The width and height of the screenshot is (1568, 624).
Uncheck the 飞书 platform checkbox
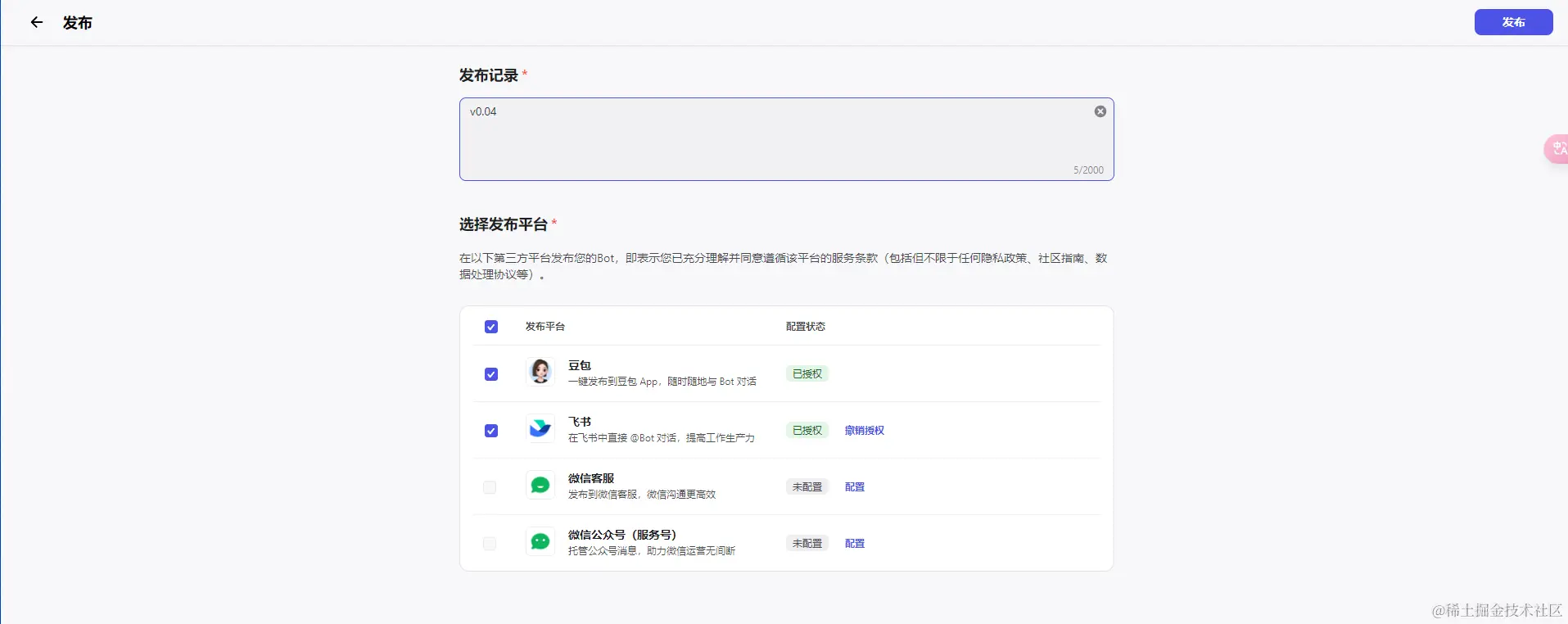click(491, 431)
